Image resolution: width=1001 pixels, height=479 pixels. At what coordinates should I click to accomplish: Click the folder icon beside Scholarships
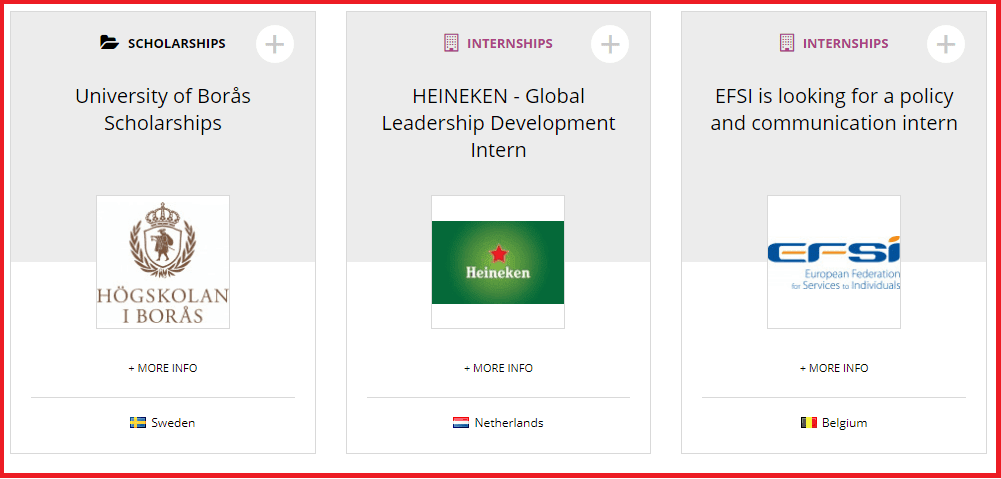[109, 43]
